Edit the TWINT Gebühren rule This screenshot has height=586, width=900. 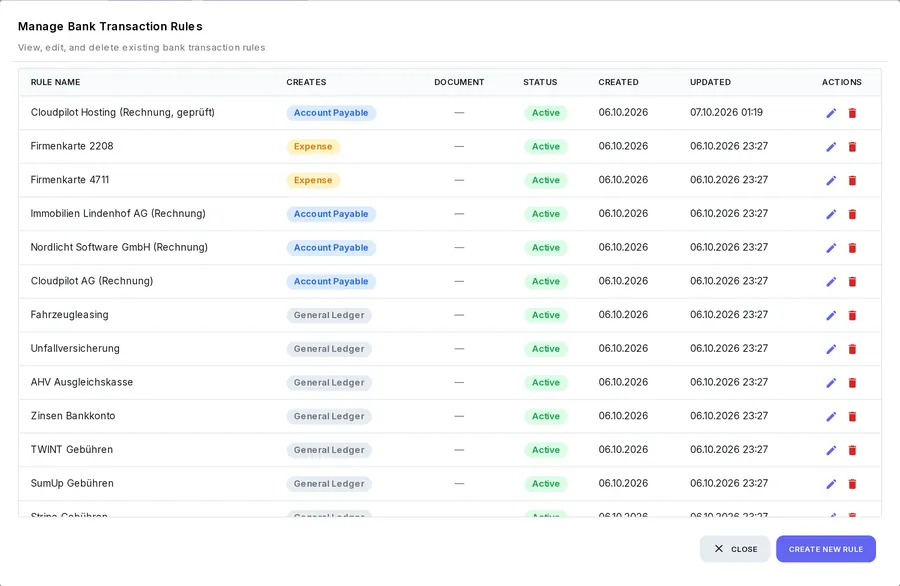click(831, 451)
